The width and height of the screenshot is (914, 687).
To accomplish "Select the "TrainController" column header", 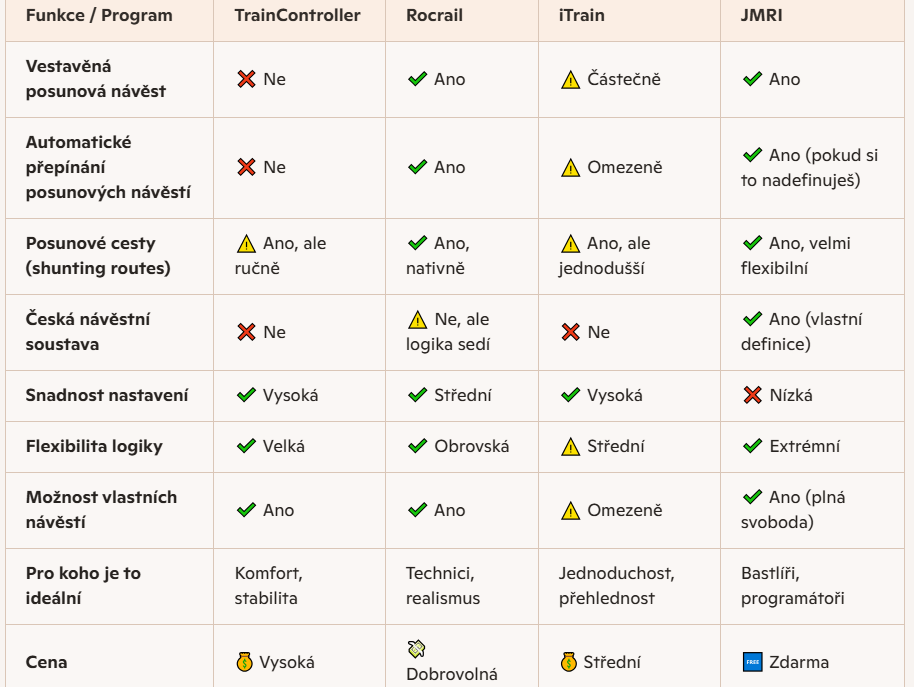I will coord(297,15).
